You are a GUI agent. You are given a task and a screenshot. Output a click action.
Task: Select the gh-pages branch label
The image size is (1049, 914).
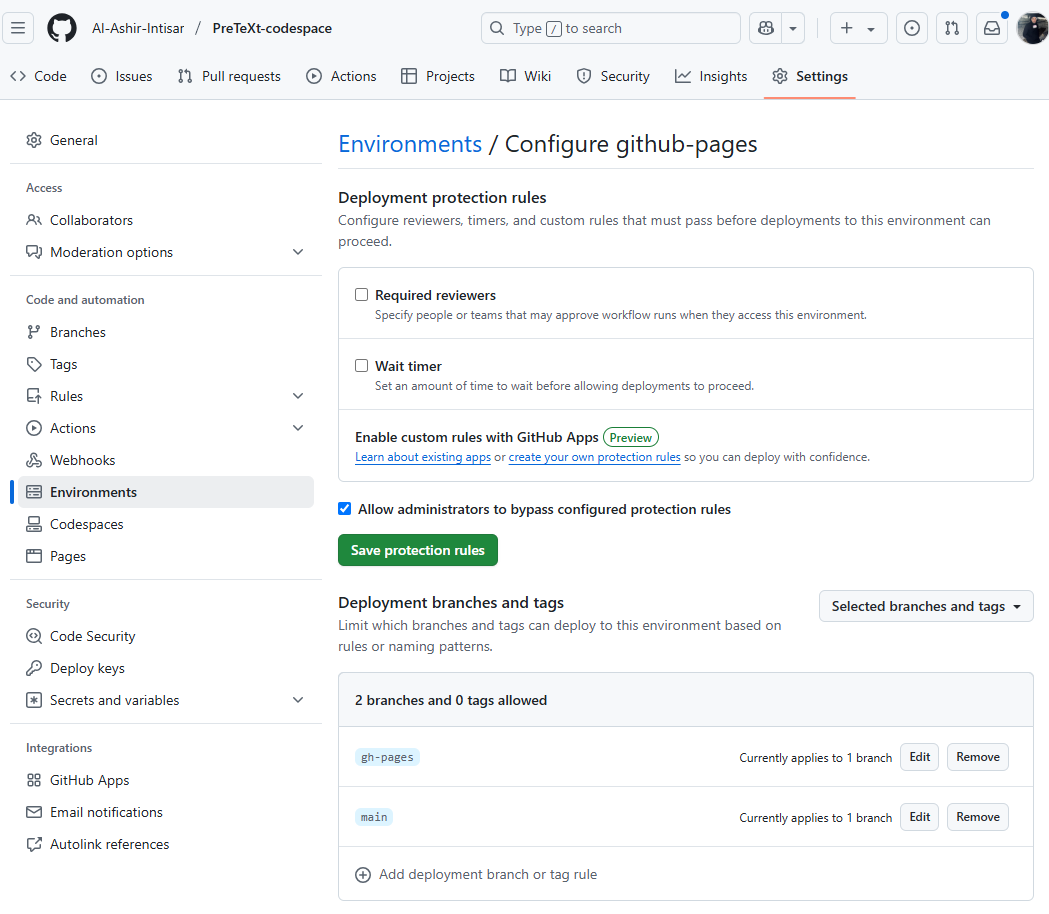[387, 757]
